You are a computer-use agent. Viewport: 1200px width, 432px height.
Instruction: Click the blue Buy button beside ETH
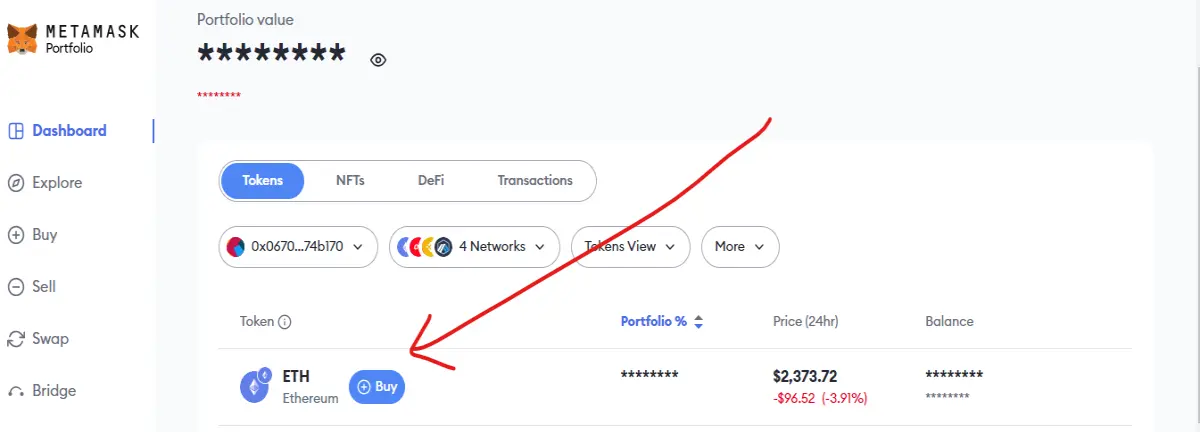point(377,386)
